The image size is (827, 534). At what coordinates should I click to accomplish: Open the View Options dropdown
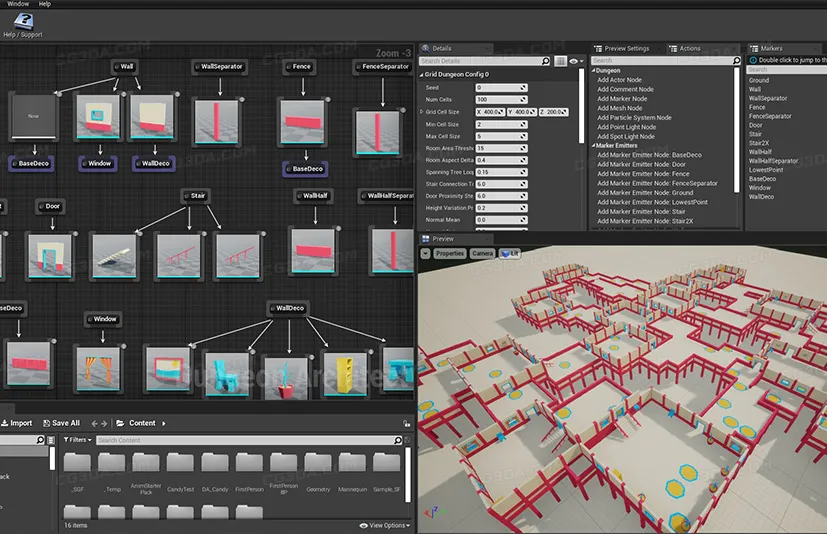pyautogui.click(x=384, y=526)
